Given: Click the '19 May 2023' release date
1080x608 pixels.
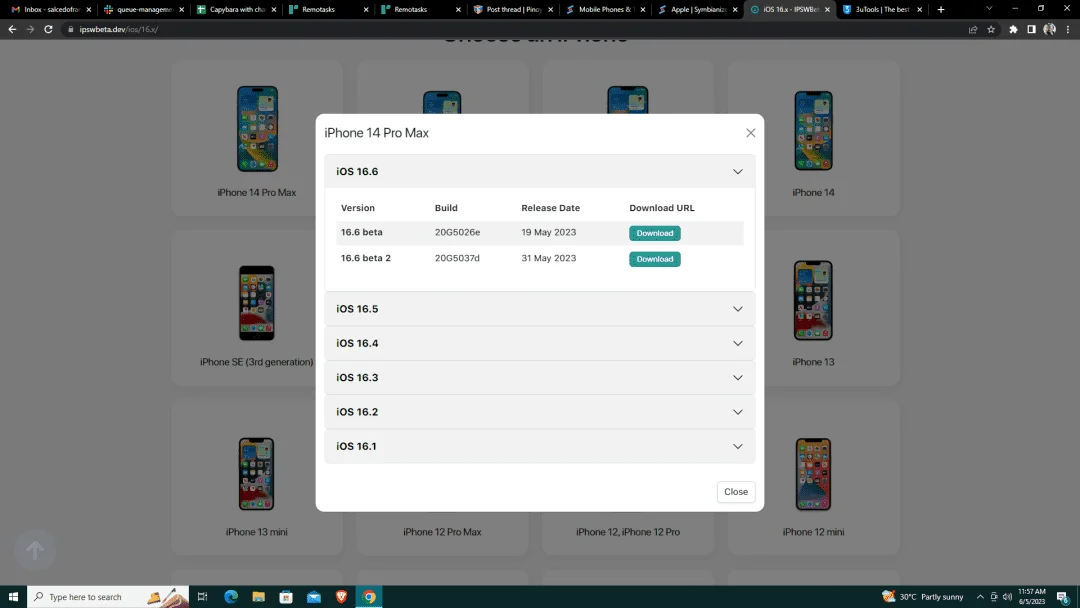Looking at the screenshot, I should pyautogui.click(x=548, y=233).
